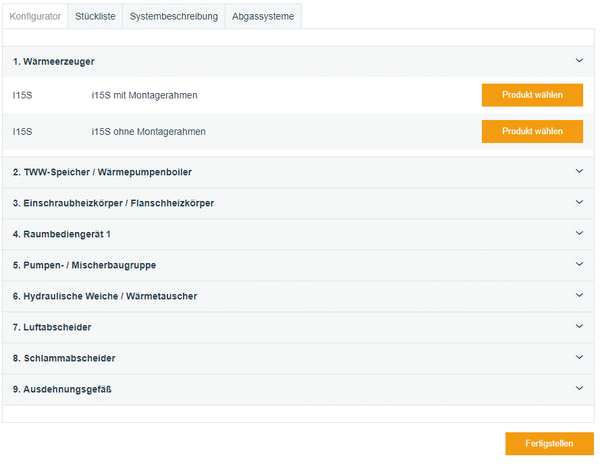Image resolution: width=600 pixels, height=464 pixels.
Task: Switch to the Stückliste tab
Action: click(x=95, y=17)
